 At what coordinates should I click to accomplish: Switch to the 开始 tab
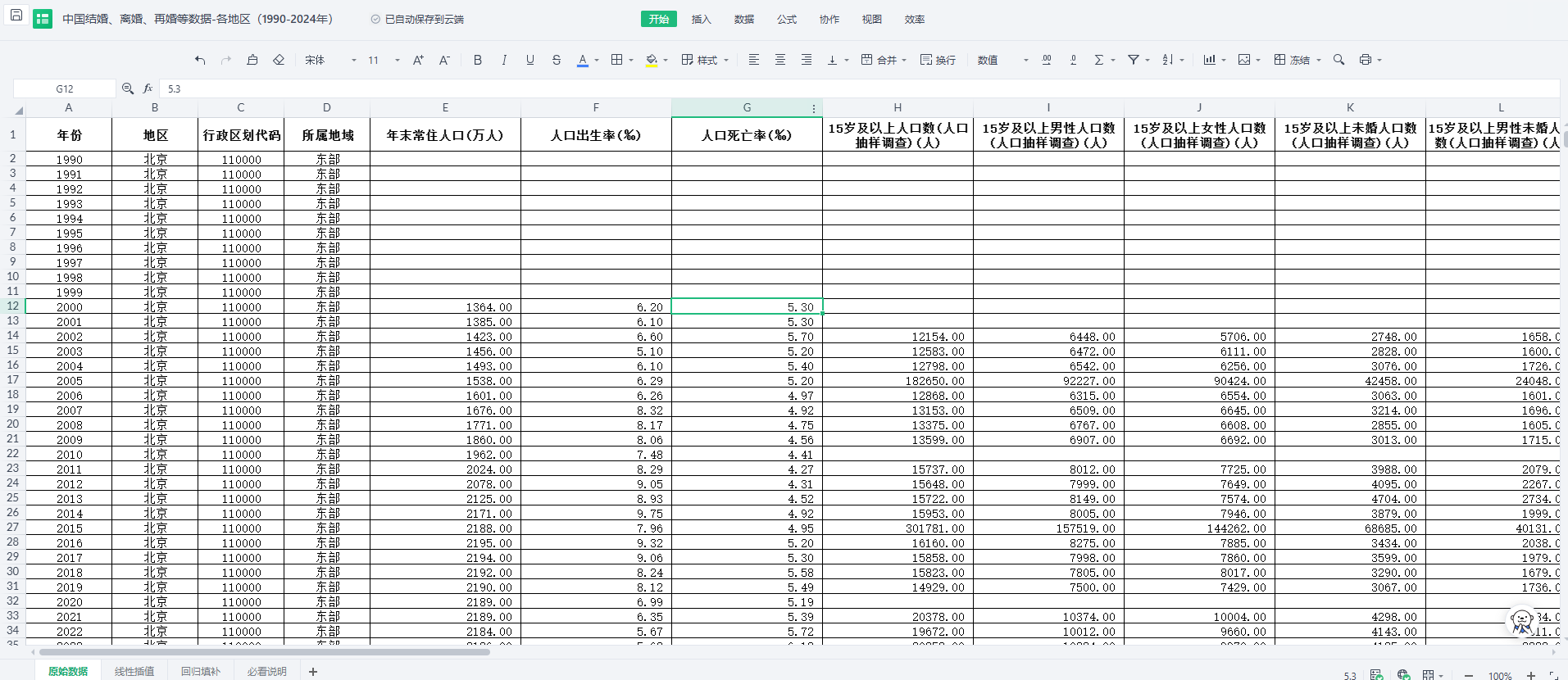pyautogui.click(x=659, y=19)
